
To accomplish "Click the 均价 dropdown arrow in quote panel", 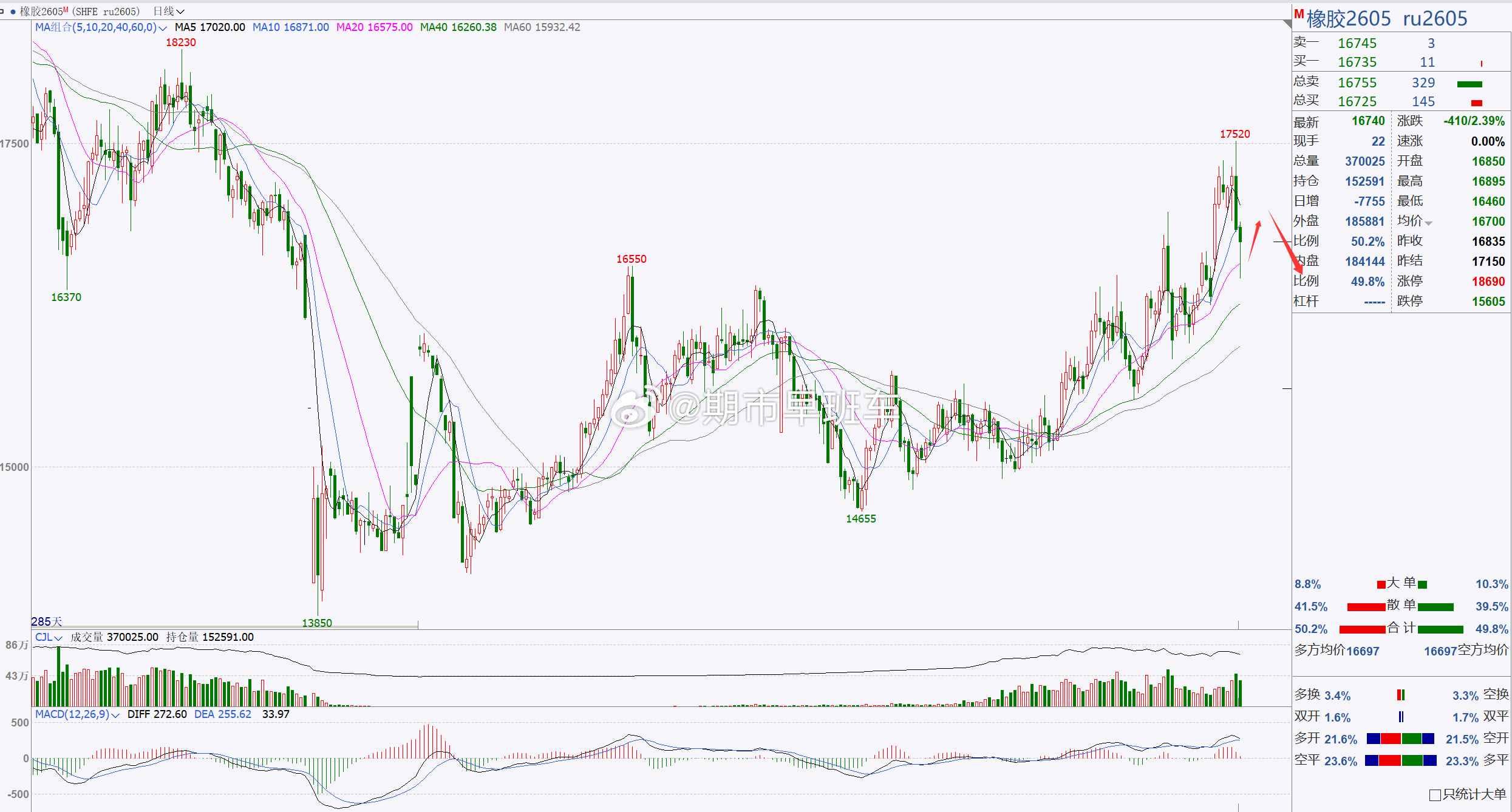I will tap(1428, 223).
